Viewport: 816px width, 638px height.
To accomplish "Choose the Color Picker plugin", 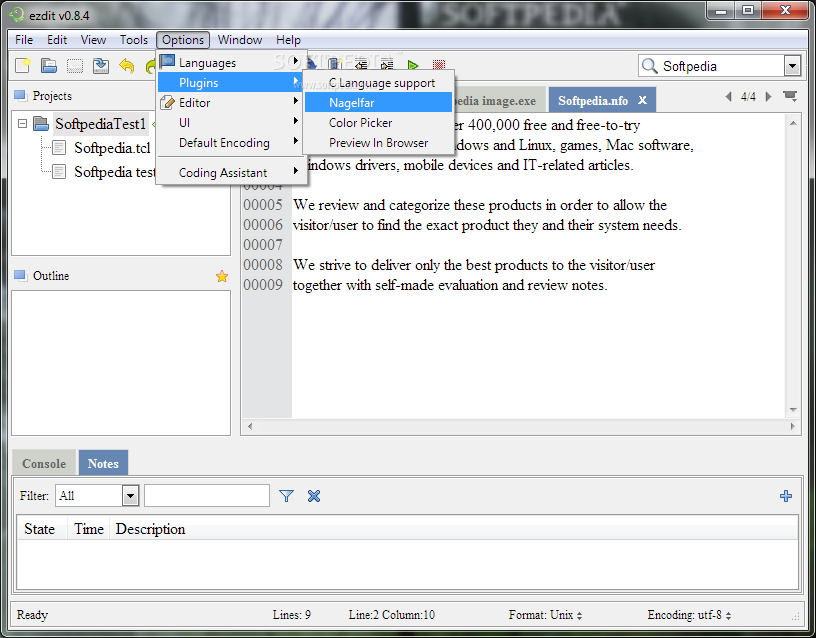I will (378, 122).
